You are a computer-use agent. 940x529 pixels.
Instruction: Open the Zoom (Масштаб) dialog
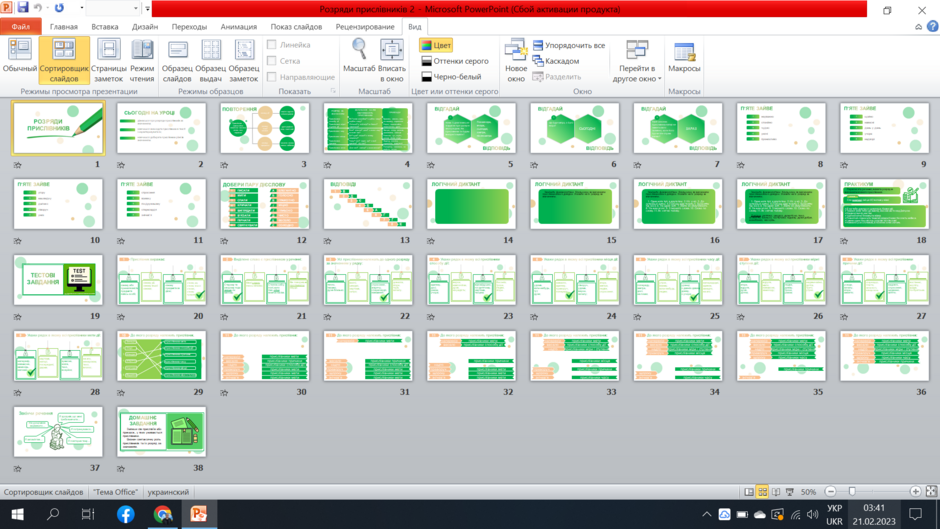tap(359, 56)
